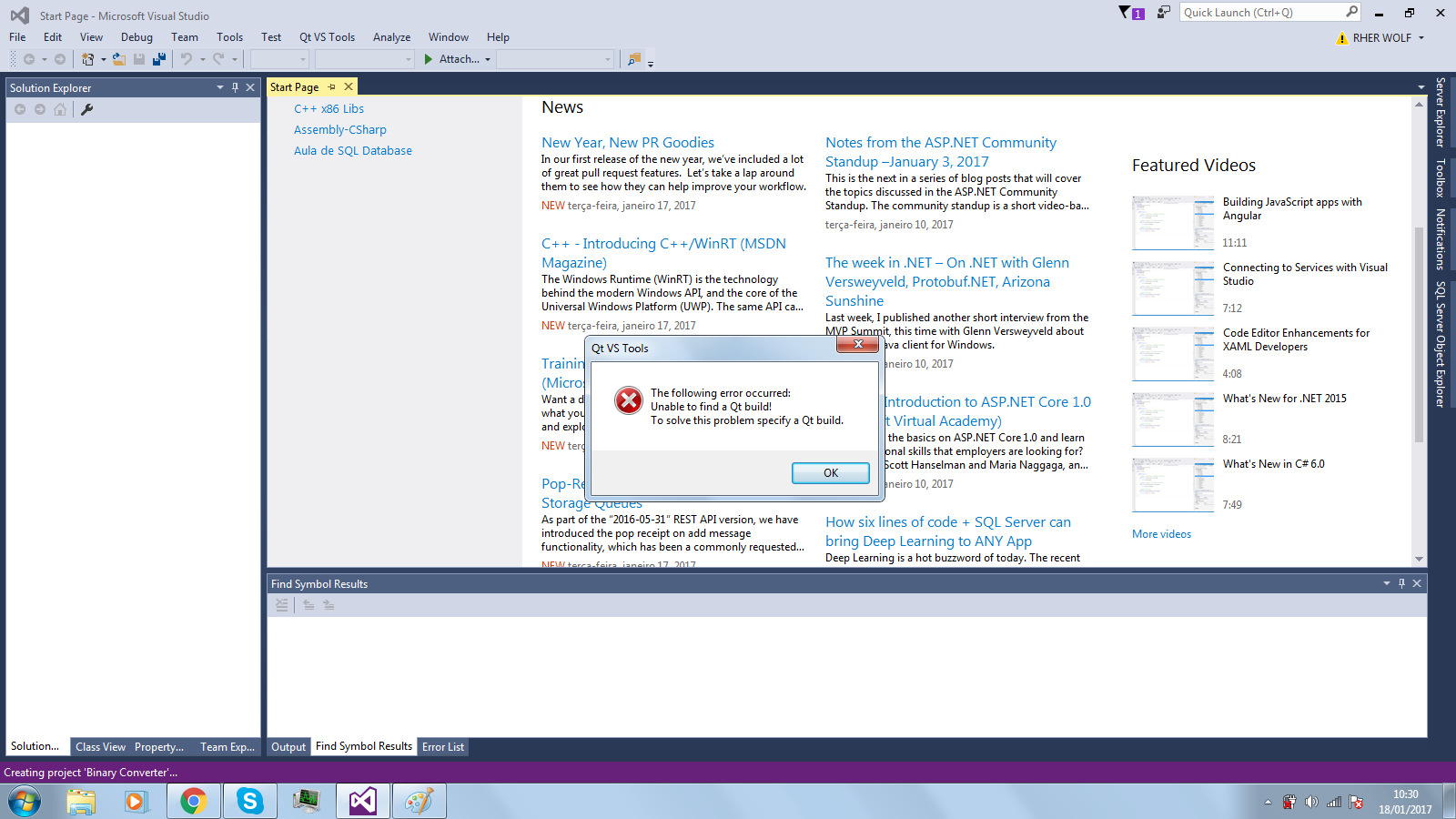Screen dimensions: 1456x819
Task: Go to next result icon in Find Symbol Results
Action: click(x=329, y=604)
